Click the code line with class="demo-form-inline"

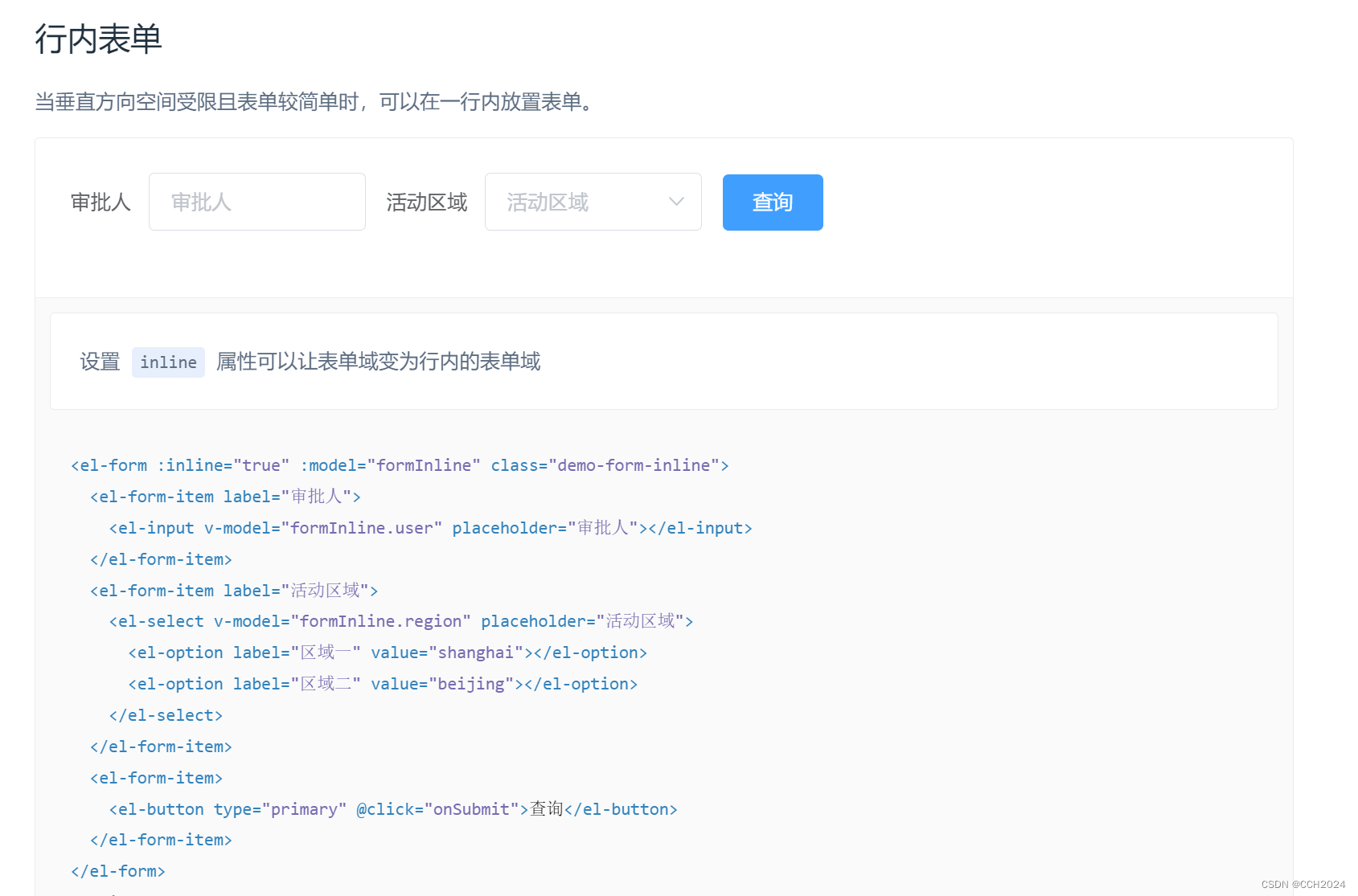(400, 465)
